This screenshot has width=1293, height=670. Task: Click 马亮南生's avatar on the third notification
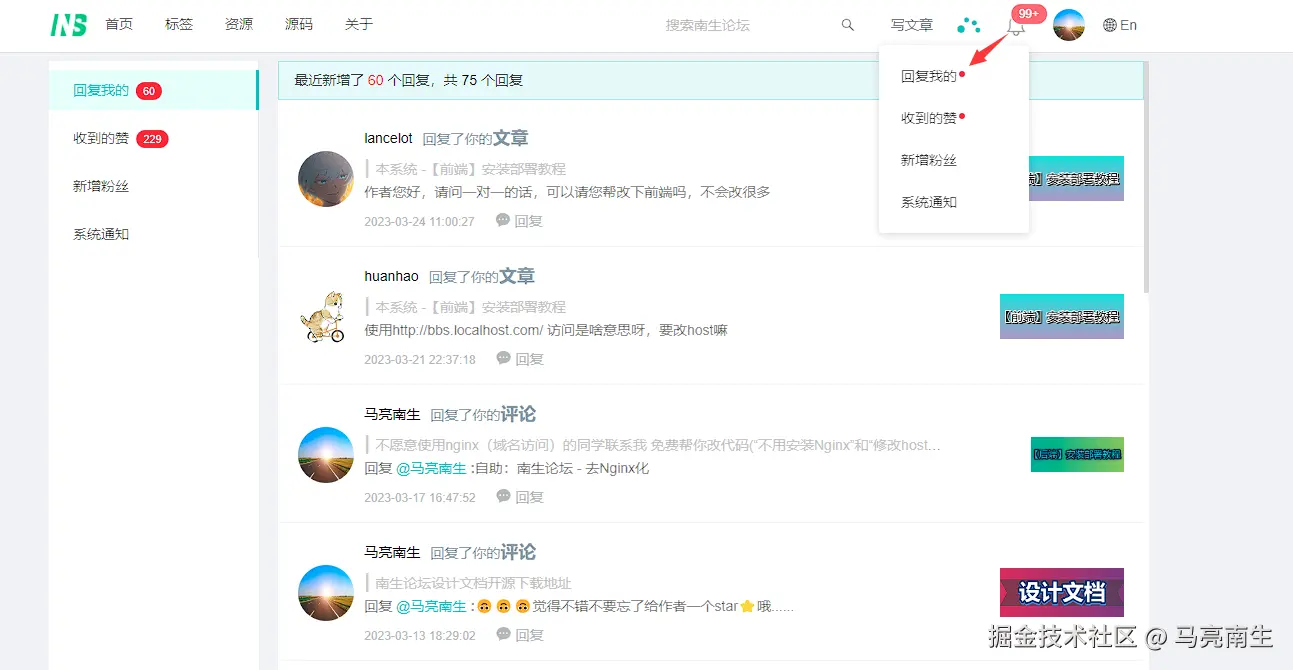tap(326, 455)
